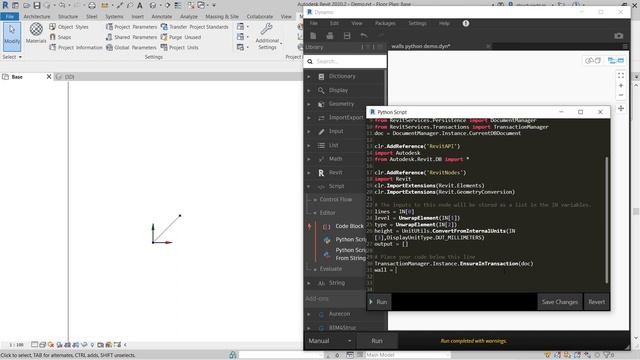Open Select panel dropdown in Revit
The width and height of the screenshot is (640, 360).
(12, 57)
